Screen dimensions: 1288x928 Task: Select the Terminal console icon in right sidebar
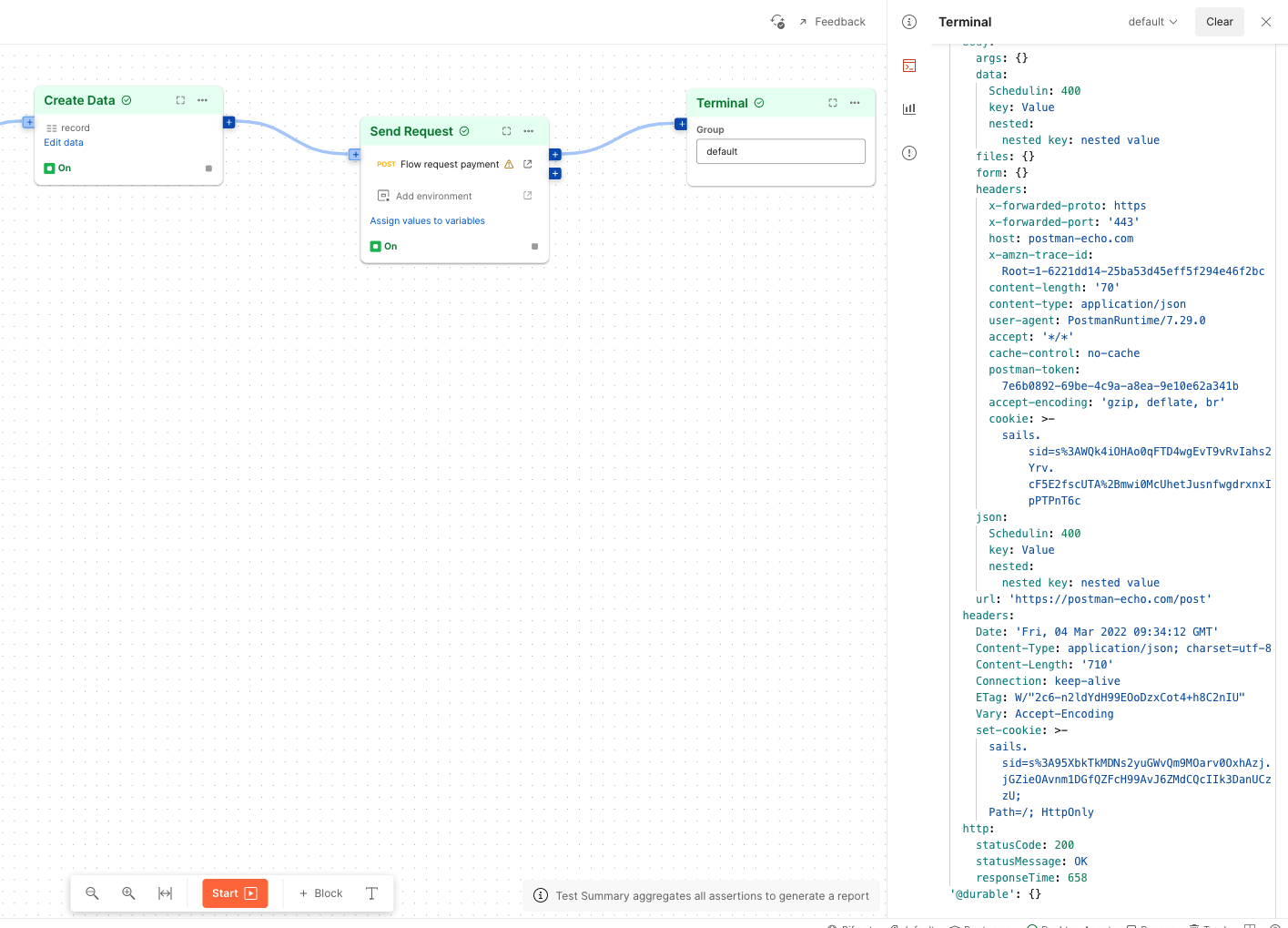908,66
